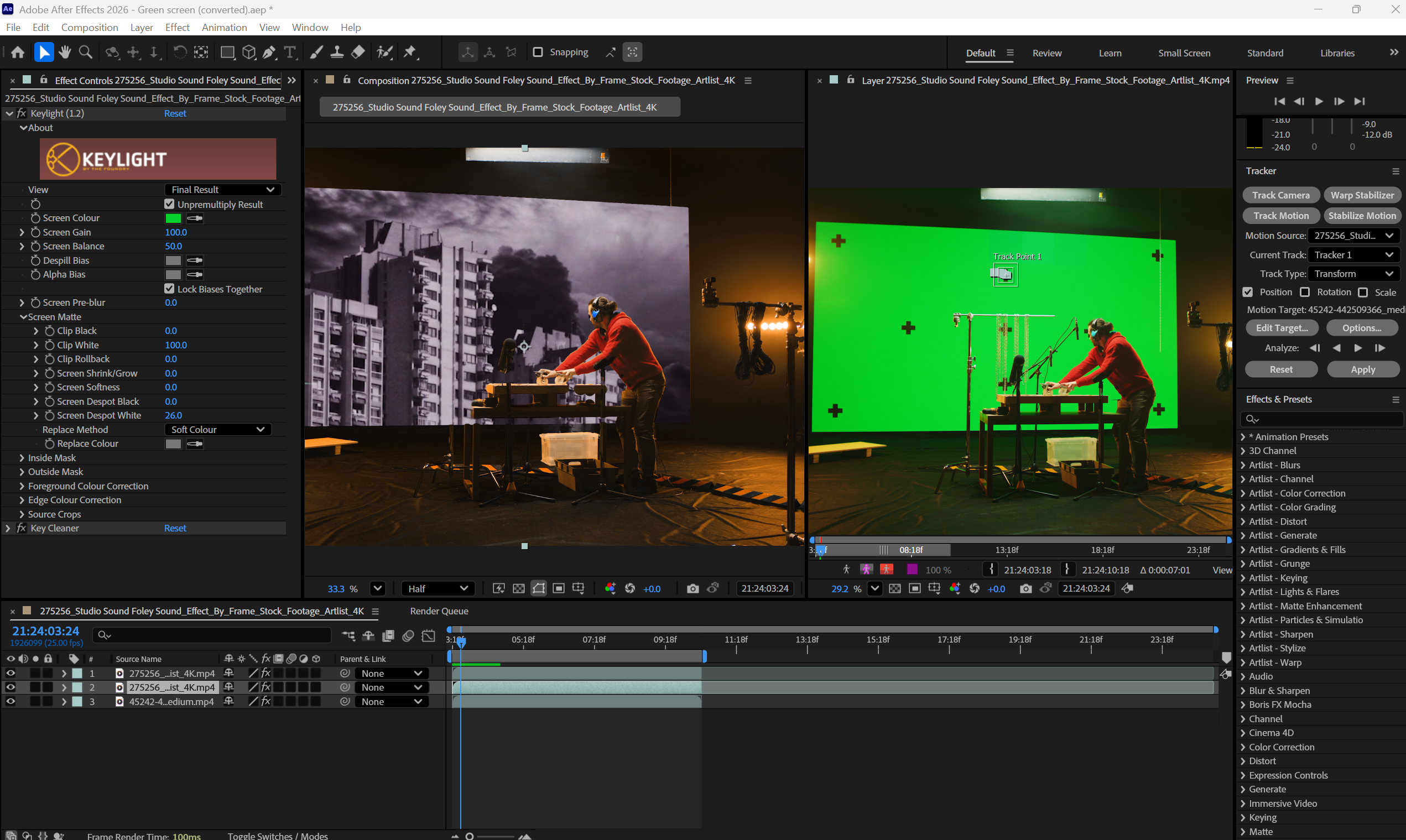Toggle the Snapping checkbox
Screen dimensions: 1406x840
coord(538,52)
